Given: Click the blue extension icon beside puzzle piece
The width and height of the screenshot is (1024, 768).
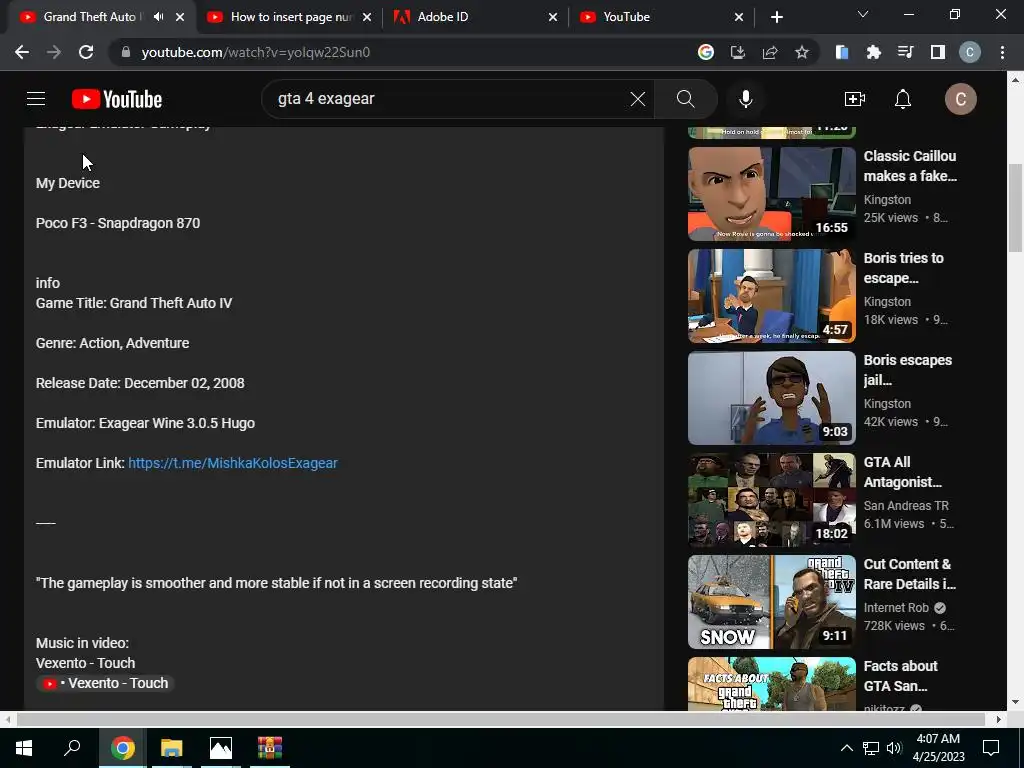Looking at the screenshot, I should coord(842,52).
